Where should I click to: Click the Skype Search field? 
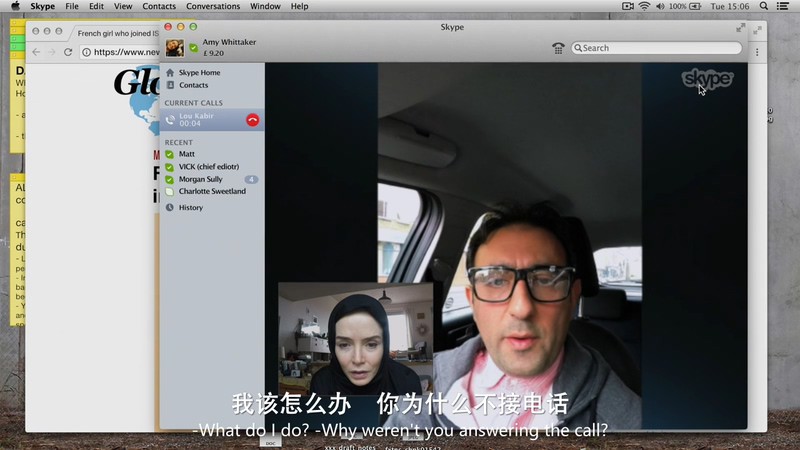point(656,48)
